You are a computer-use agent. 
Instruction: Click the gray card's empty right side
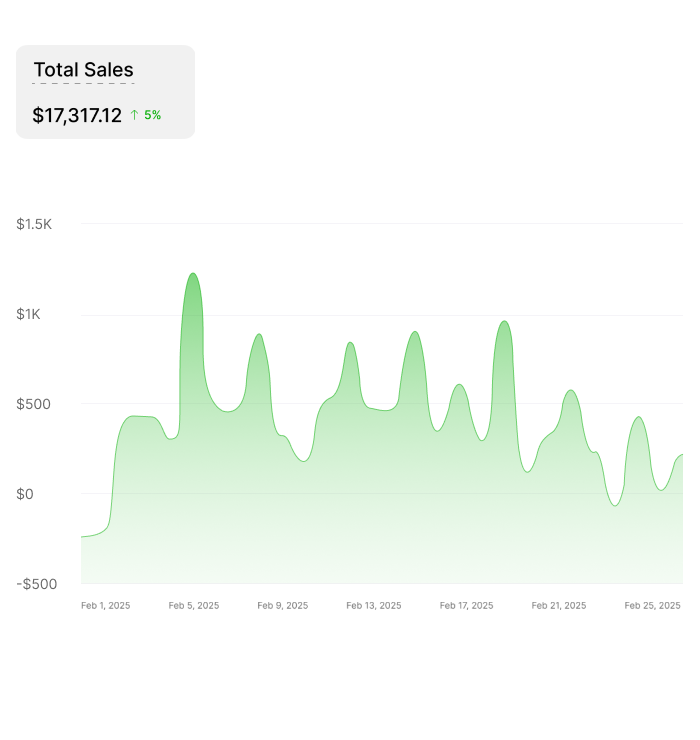tap(178, 92)
